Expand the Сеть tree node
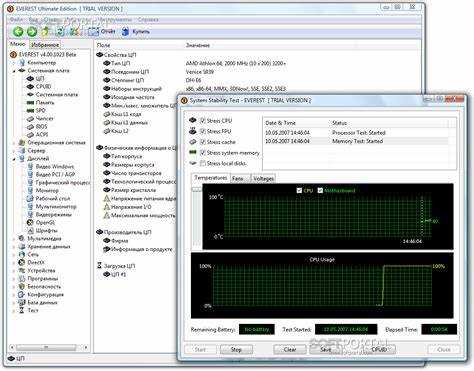474x371 pixels. tap(14, 255)
